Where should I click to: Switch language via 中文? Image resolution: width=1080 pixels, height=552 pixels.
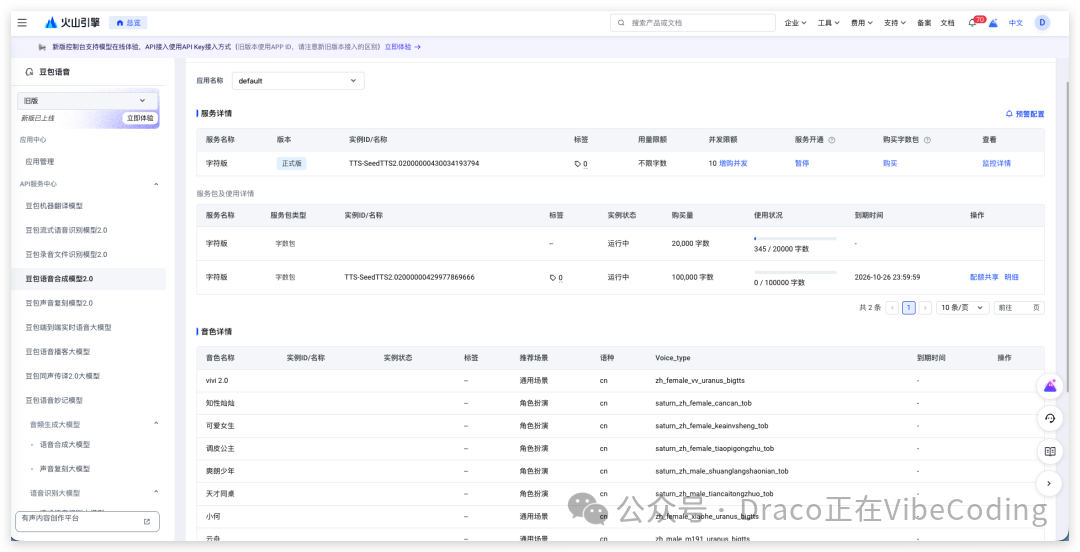1016,23
